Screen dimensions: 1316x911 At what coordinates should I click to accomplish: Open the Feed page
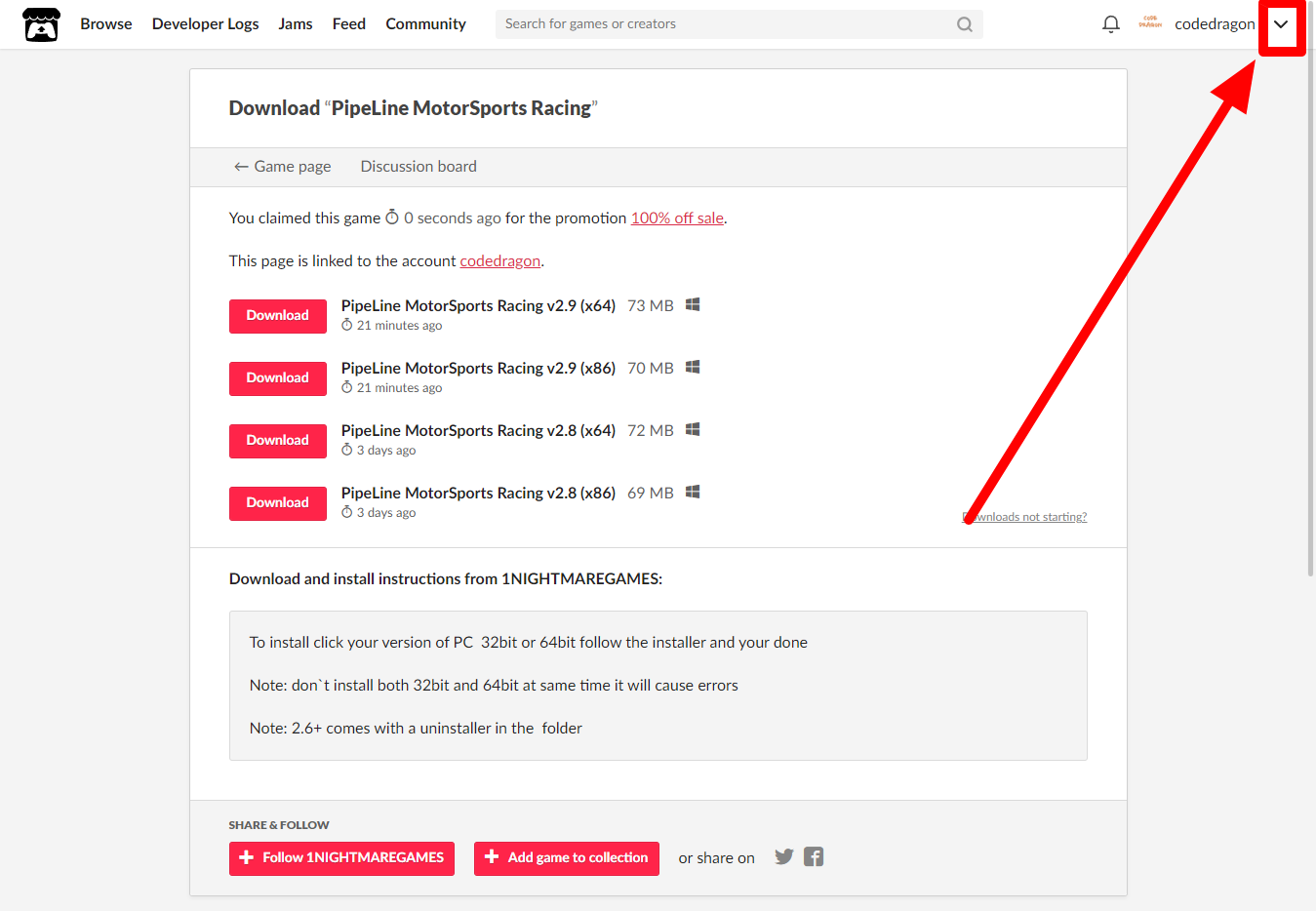point(349,24)
